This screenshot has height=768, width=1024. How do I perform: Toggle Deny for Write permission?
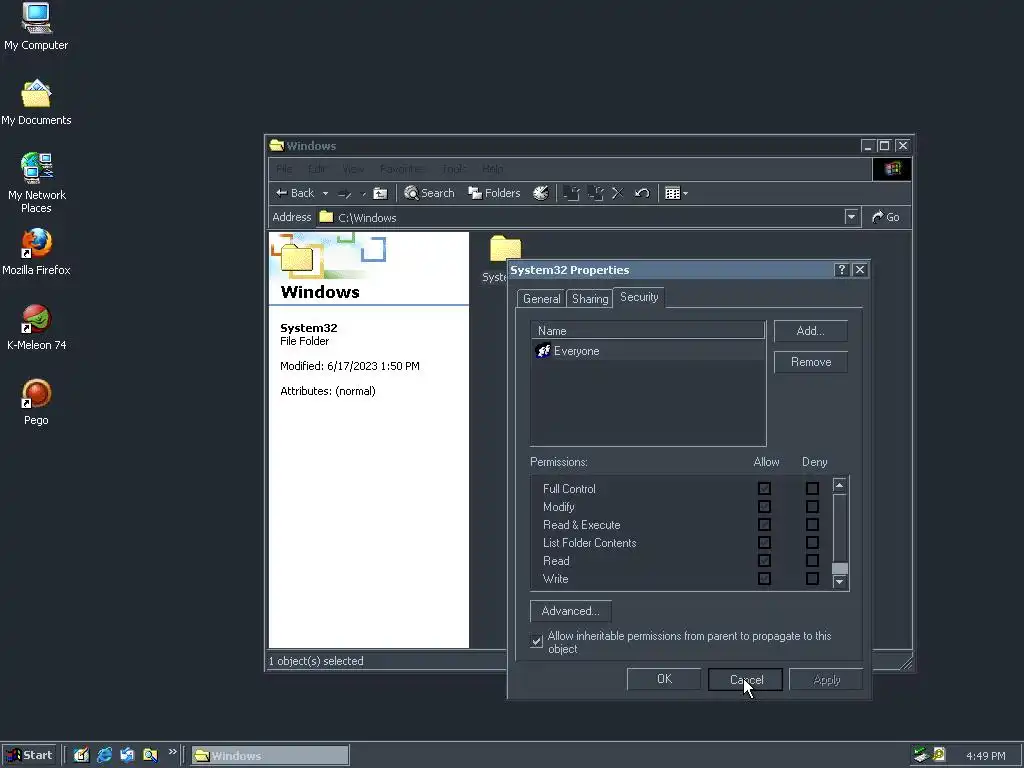pos(812,579)
